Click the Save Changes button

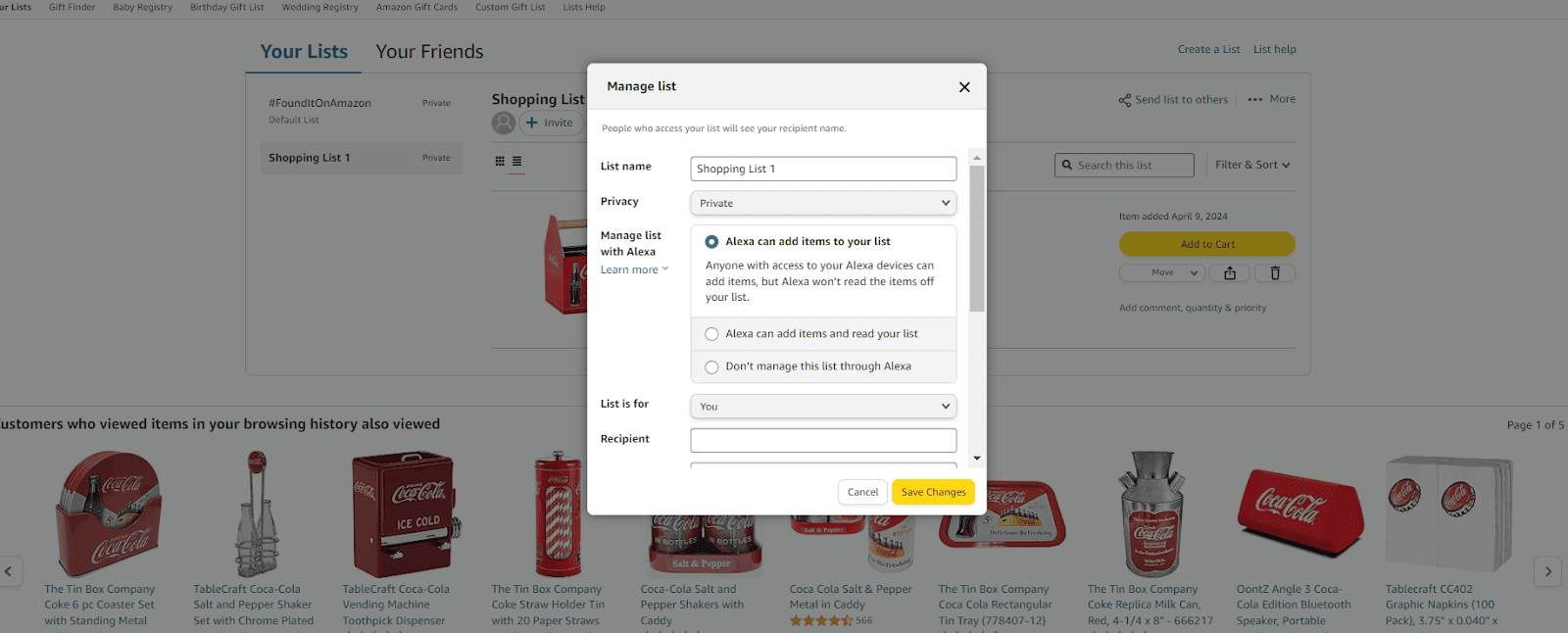tap(932, 492)
